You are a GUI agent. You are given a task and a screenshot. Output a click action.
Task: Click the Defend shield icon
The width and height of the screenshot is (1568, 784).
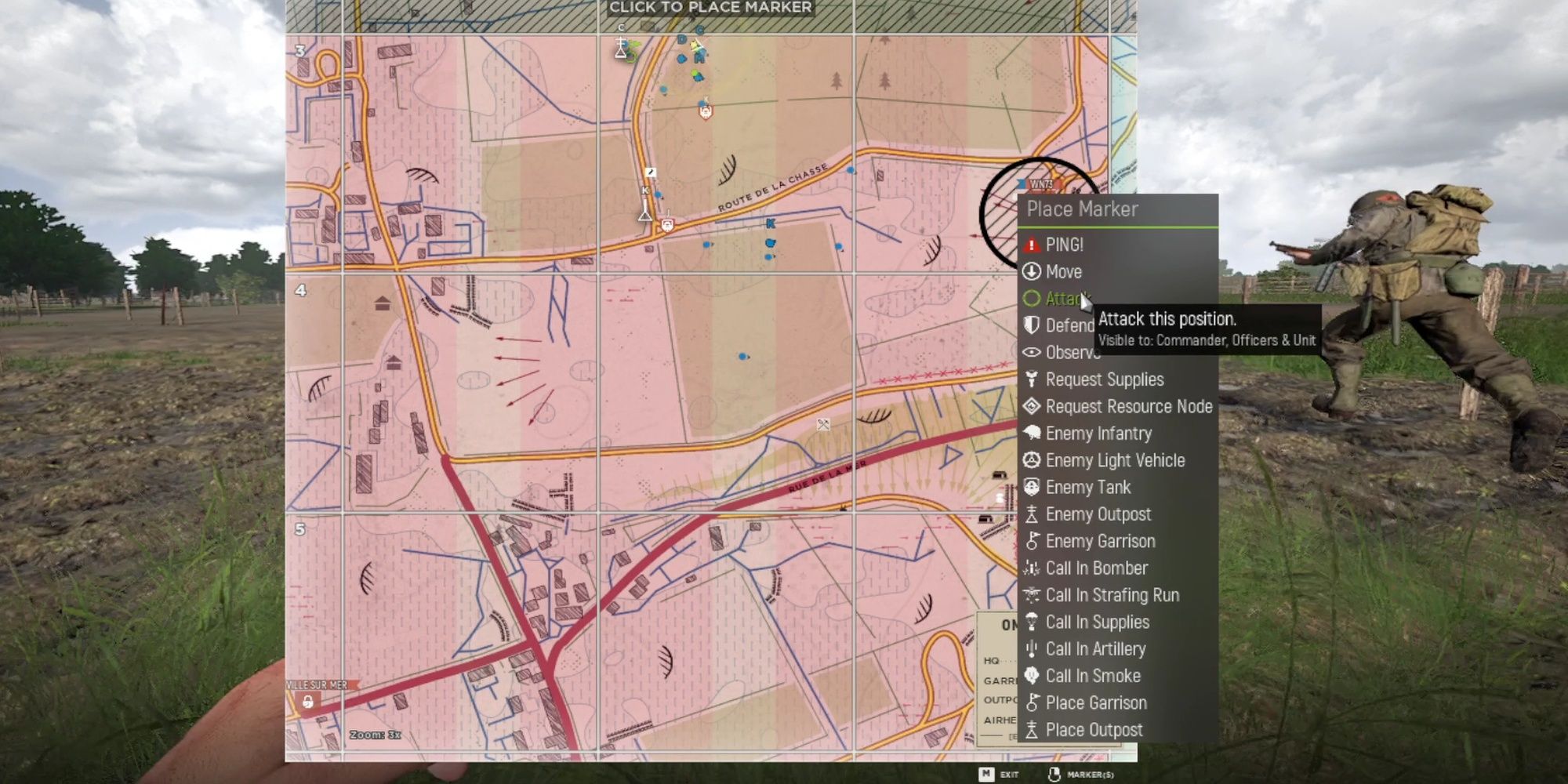point(1032,325)
